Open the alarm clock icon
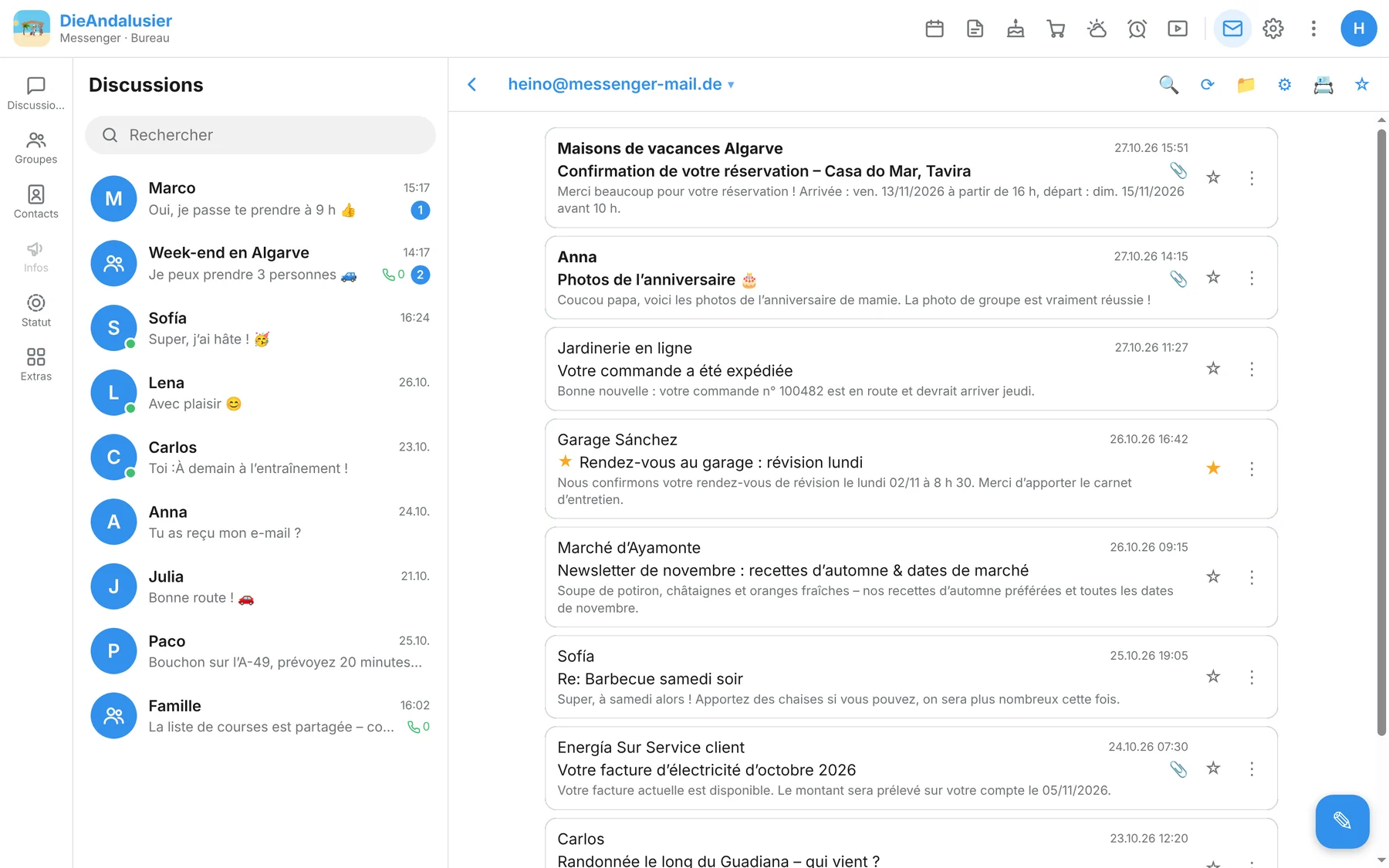 point(1137,29)
